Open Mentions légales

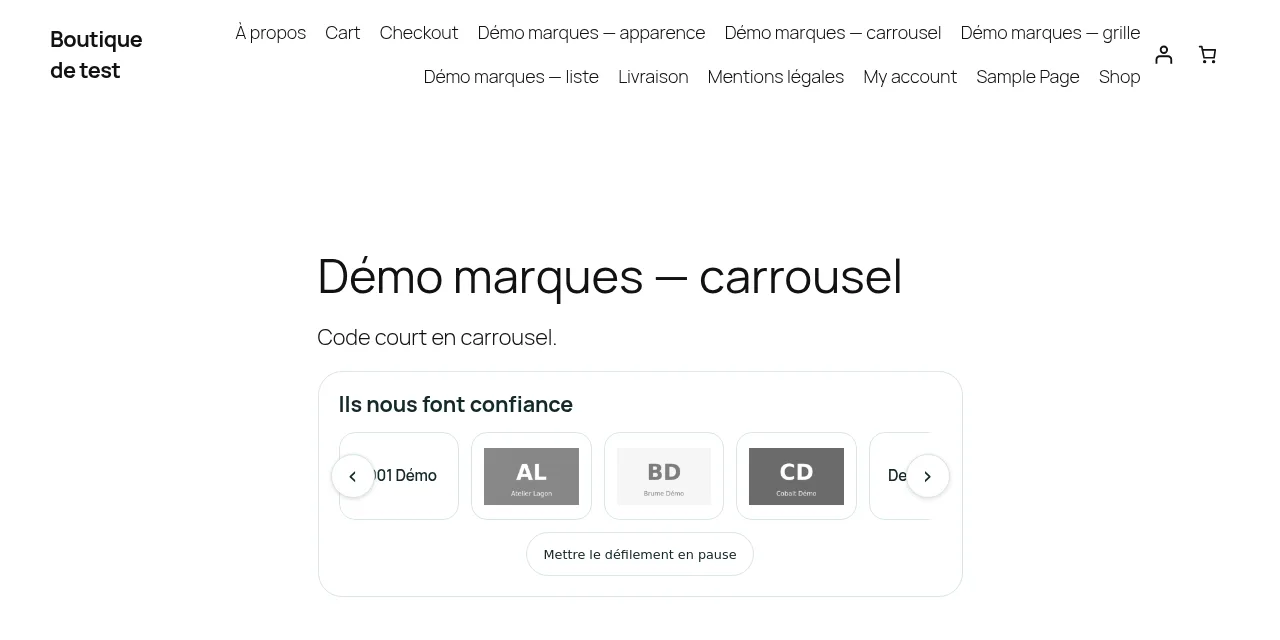(x=776, y=77)
